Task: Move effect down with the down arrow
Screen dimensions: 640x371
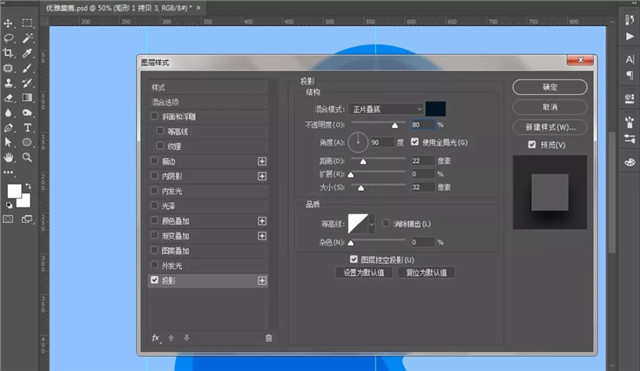Action: pyautogui.click(x=187, y=338)
